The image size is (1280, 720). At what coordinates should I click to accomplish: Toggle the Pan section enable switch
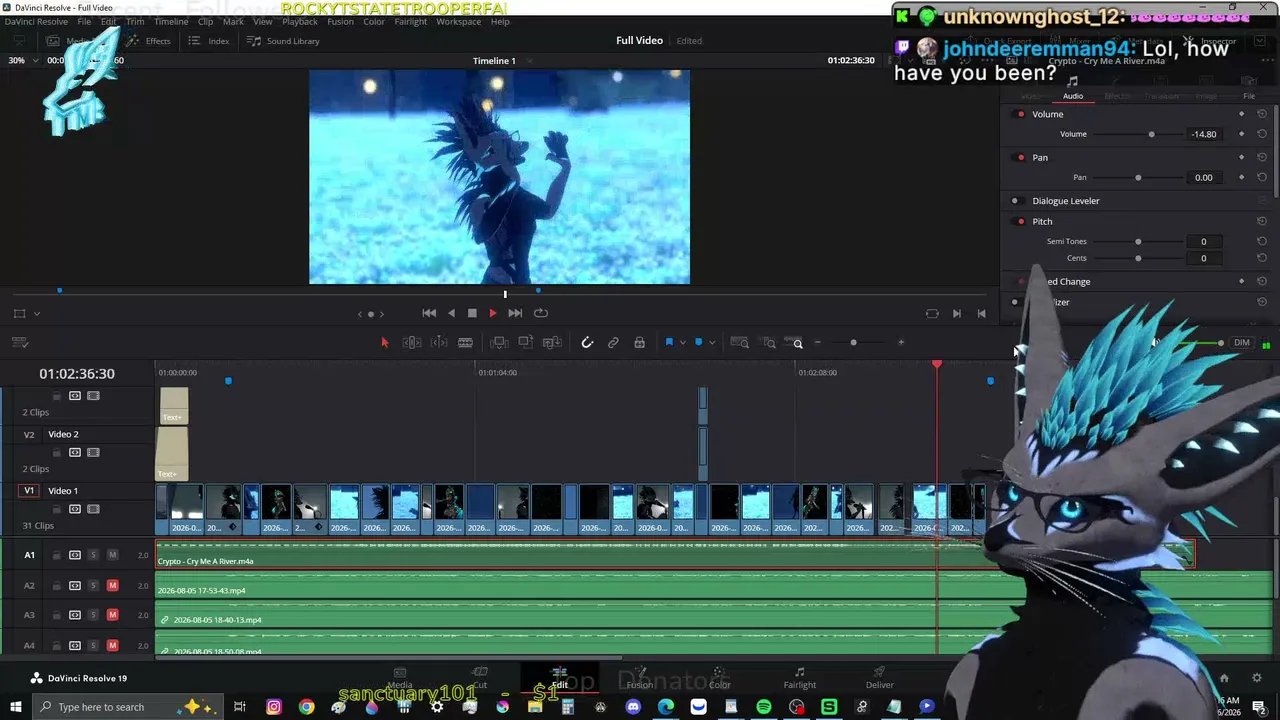coord(1020,157)
